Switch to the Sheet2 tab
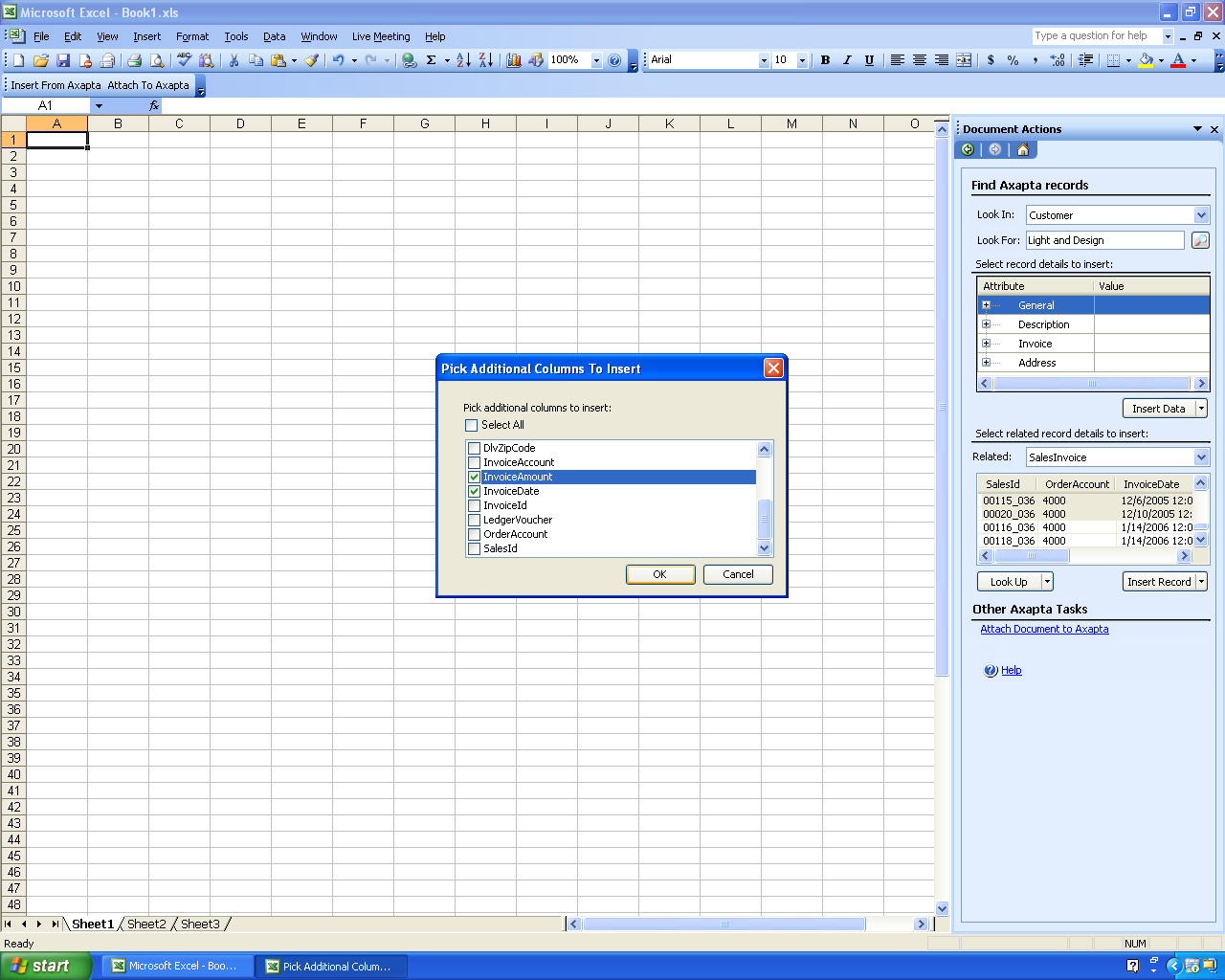The height and width of the screenshot is (980, 1225). pyautogui.click(x=146, y=924)
